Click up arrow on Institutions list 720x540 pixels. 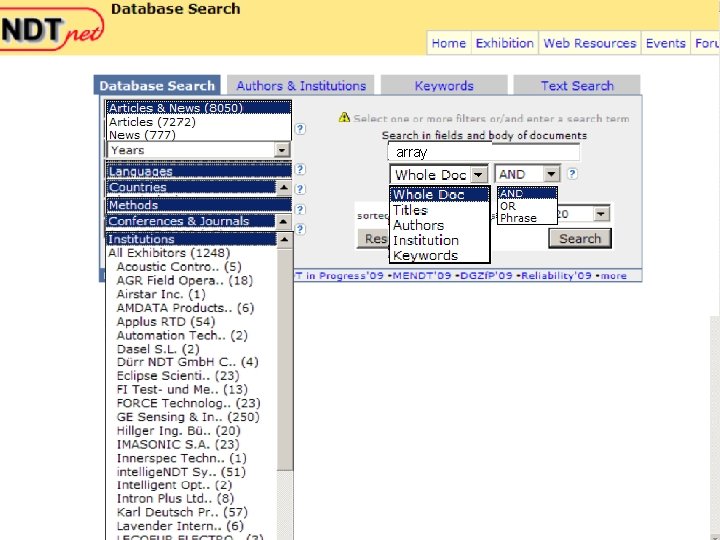click(x=285, y=240)
